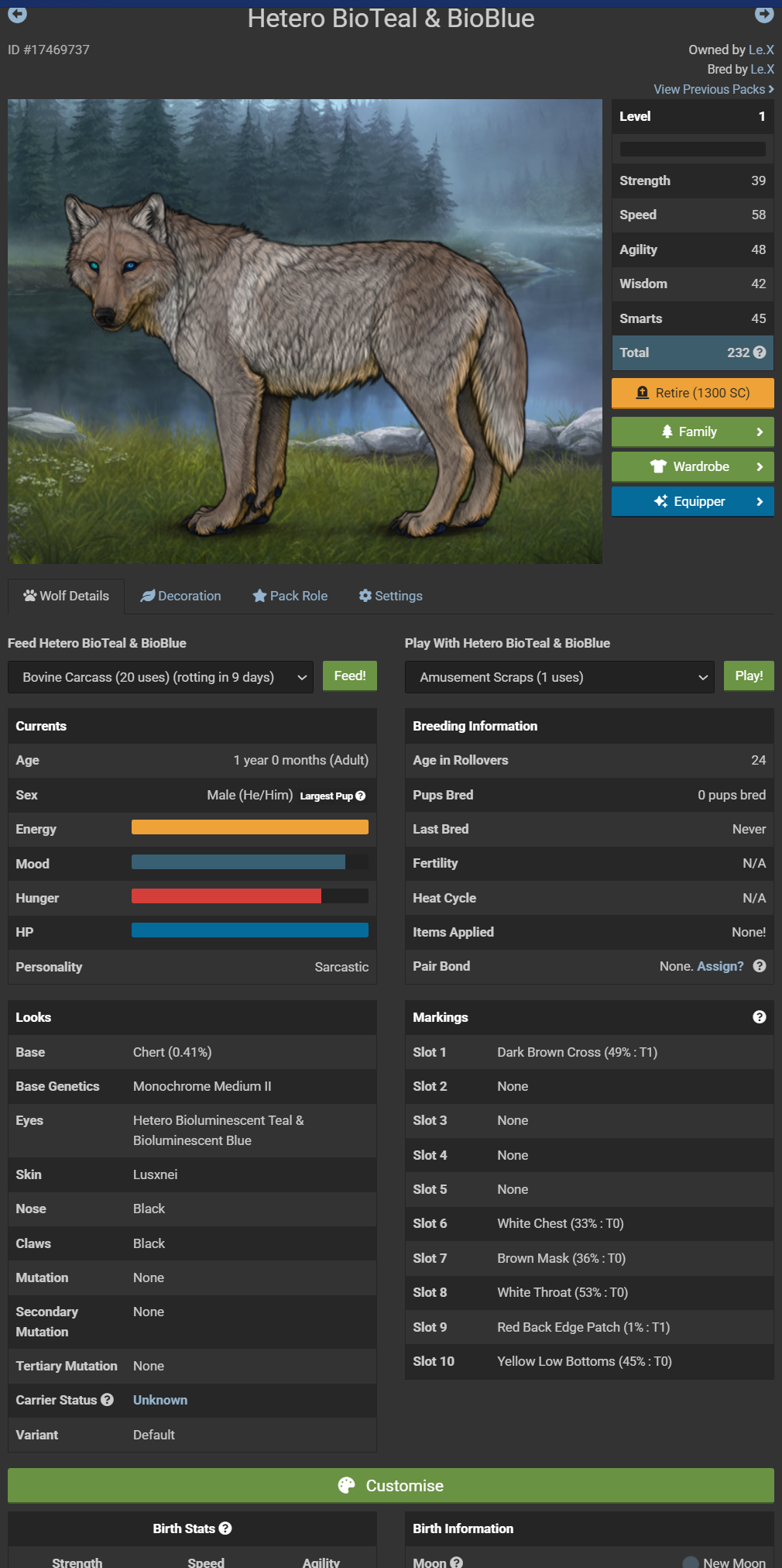Click the New Moon phase icon
This screenshot has width=782, height=1568.
pyautogui.click(x=690, y=1563)
